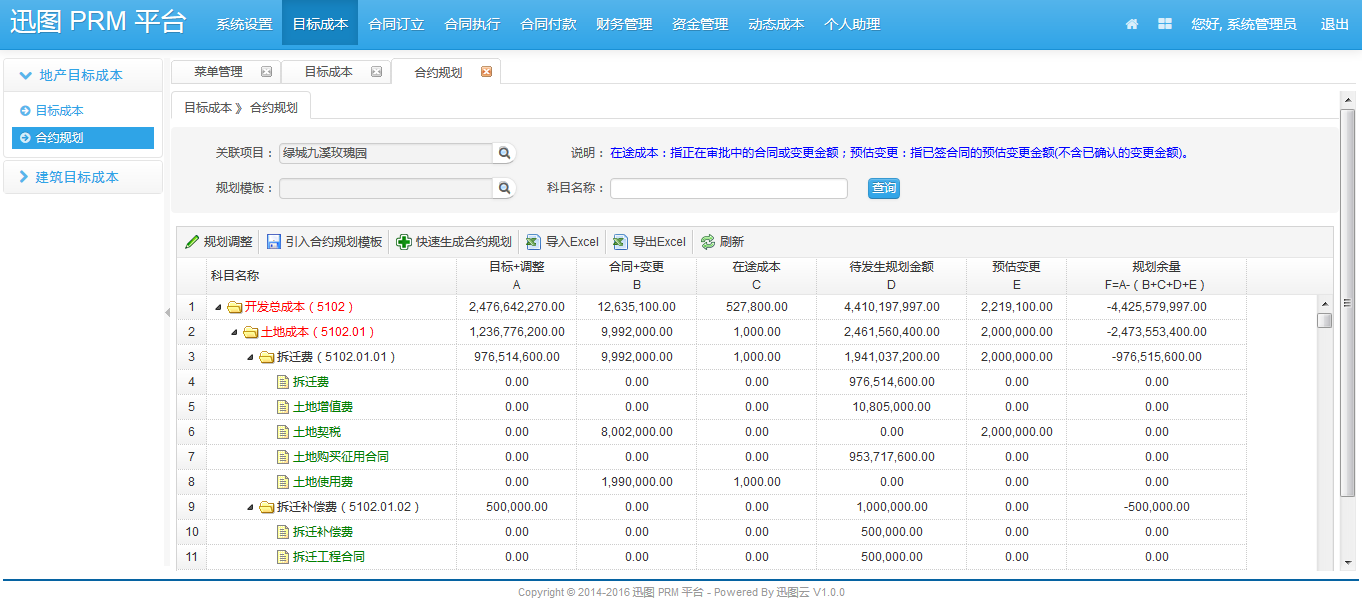The image size is (1362, 605).
Task: Click the document icon in row 4 拆迁费
Action: pyautogui.click(x=283, y=382)
